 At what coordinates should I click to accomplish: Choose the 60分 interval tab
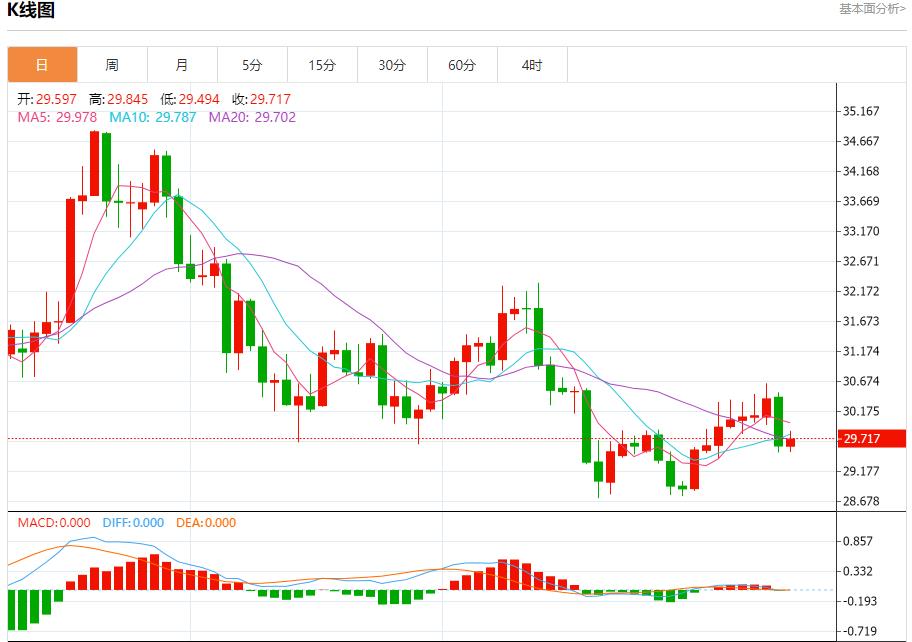point(462,65)
